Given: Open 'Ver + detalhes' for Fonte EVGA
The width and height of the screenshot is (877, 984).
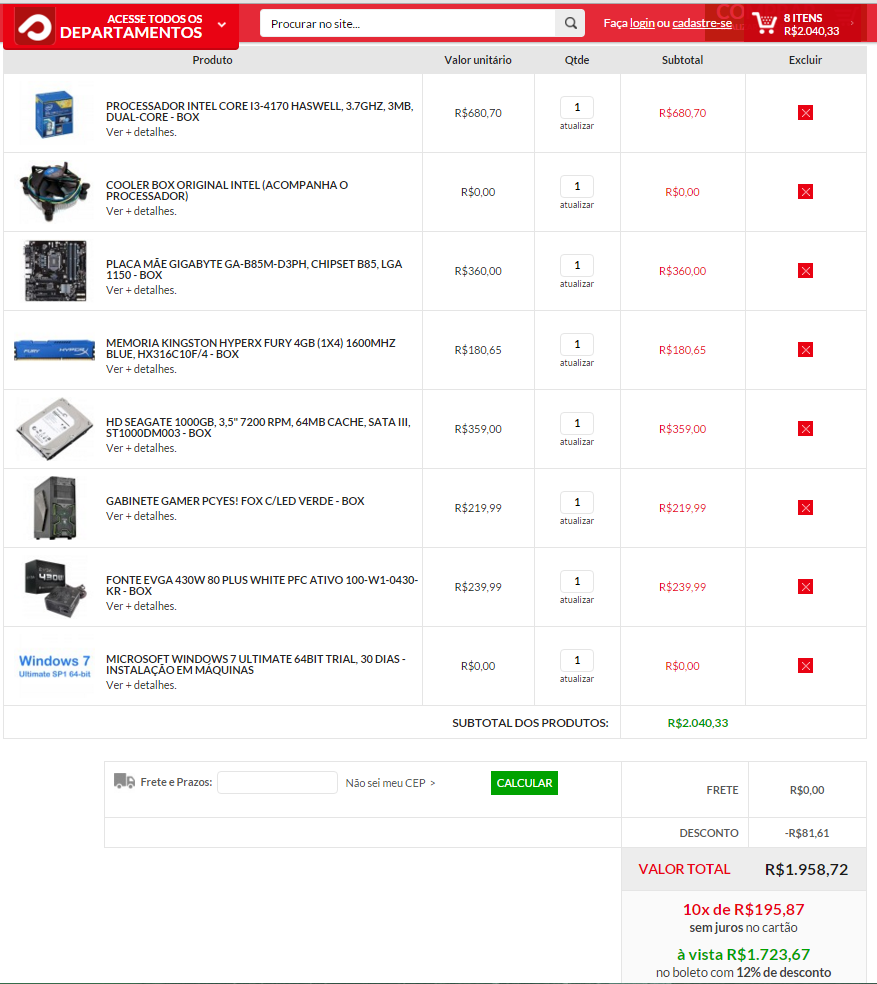Looking at the screenshot, I should 141,607.
